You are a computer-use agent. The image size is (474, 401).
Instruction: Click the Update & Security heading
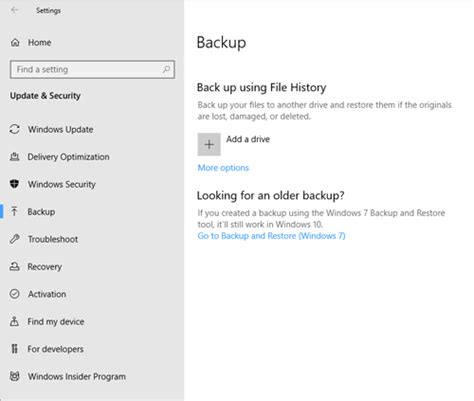45,96
